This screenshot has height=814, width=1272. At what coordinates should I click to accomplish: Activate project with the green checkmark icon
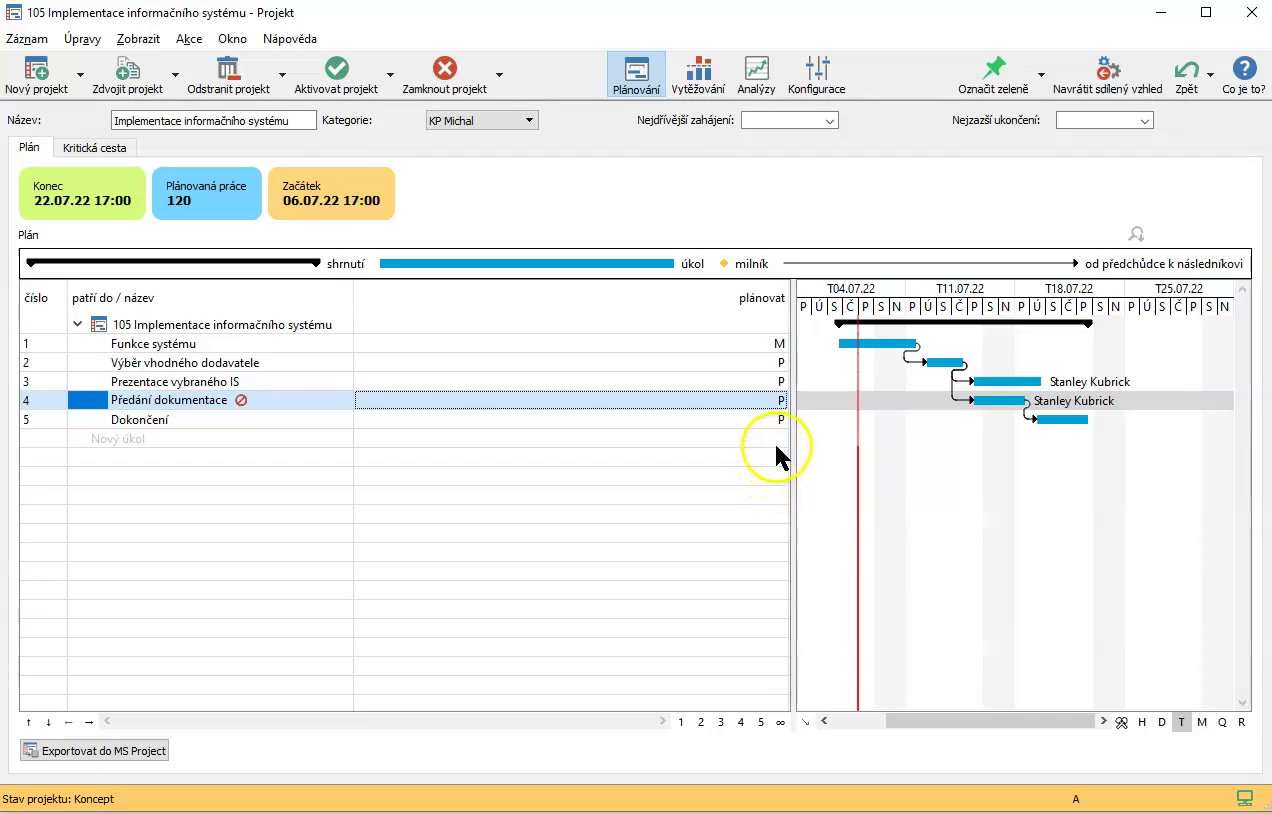tap(336, 69)
